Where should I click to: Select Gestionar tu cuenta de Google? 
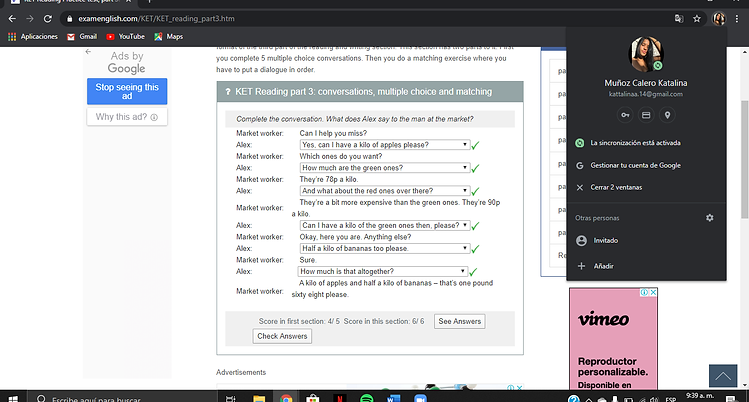pos(646,165)
